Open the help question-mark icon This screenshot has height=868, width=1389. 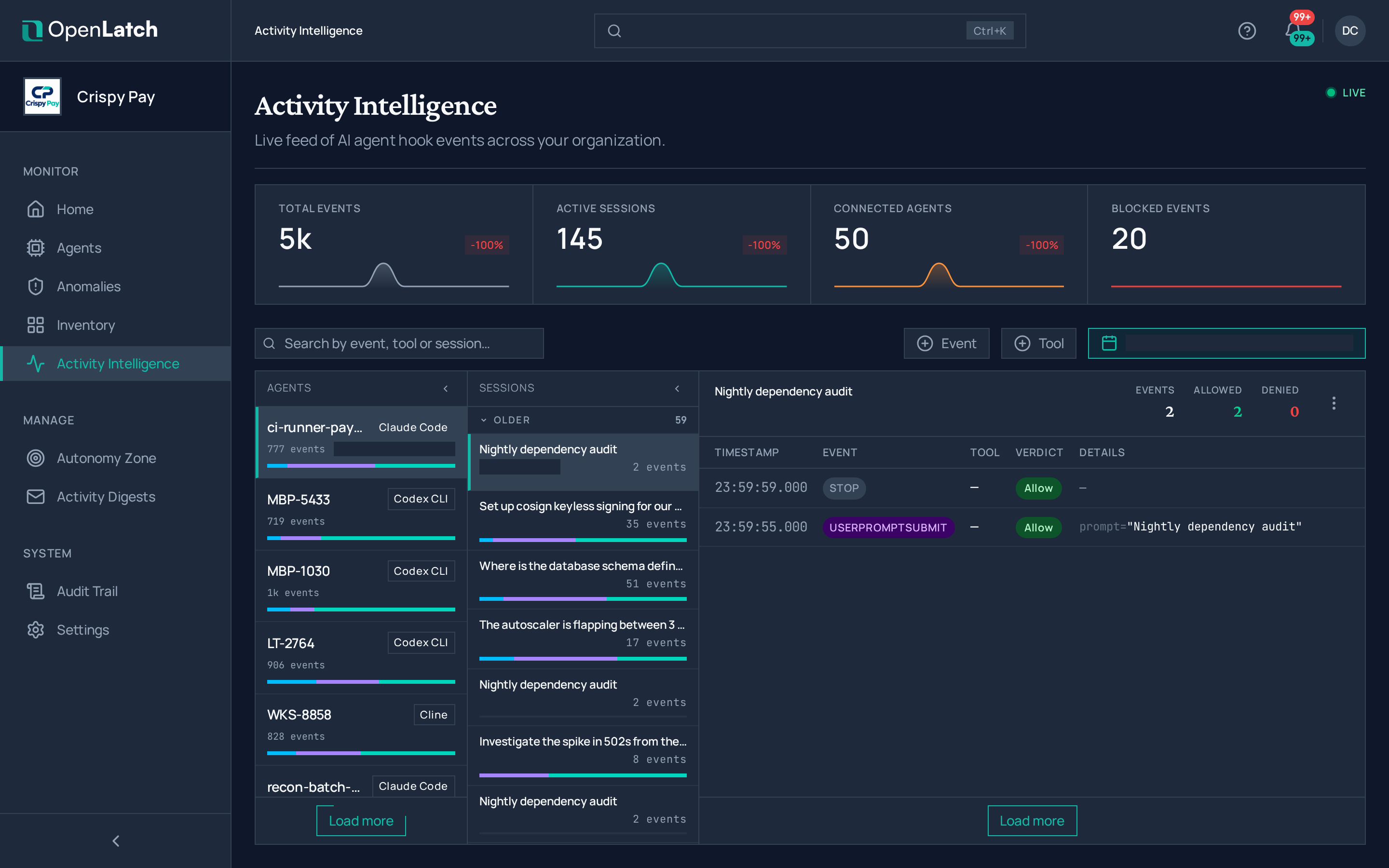[x=1247, y=30]
